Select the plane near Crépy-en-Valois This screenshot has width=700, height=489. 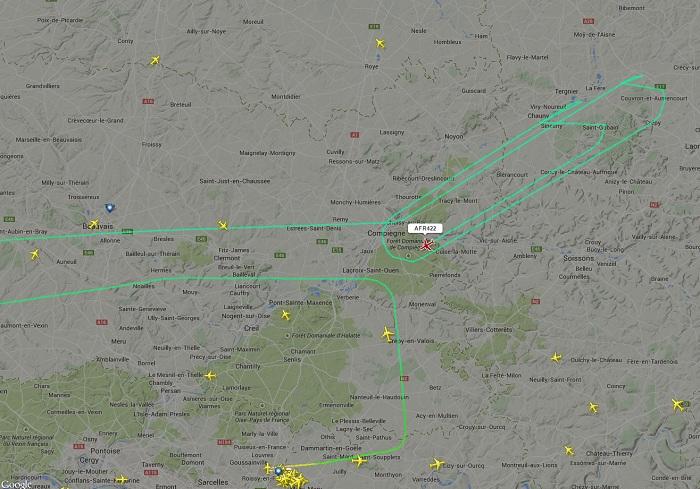(388, 334)
